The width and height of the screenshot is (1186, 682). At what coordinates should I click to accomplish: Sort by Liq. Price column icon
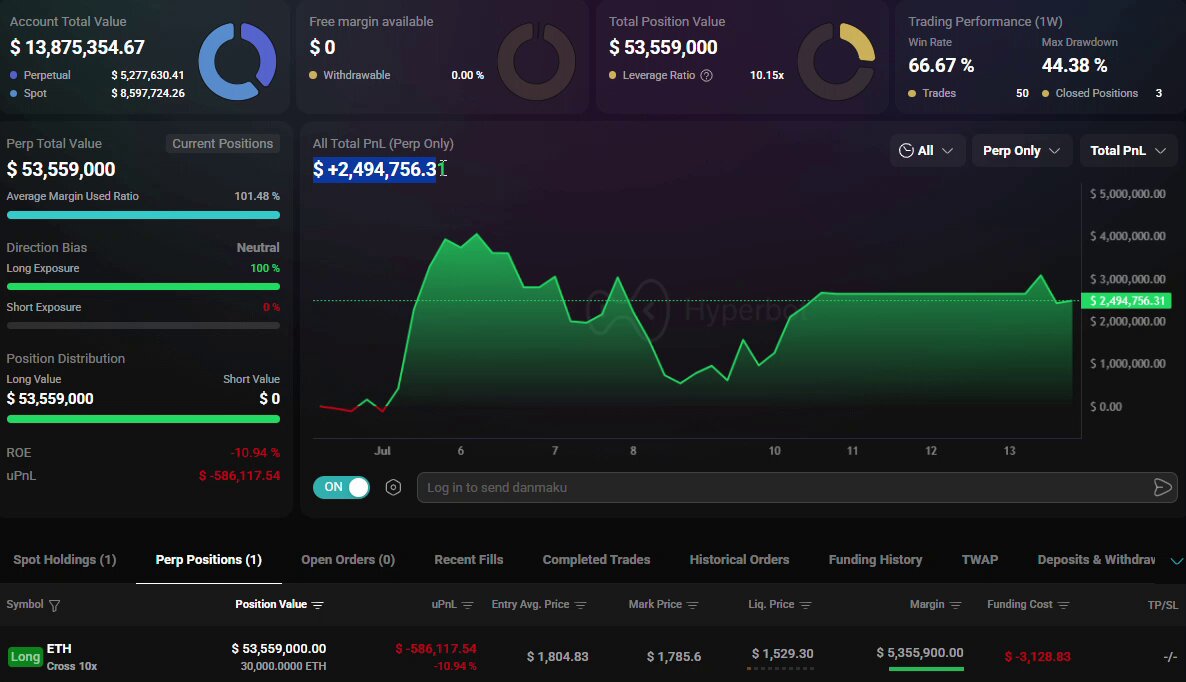[x=806, y=605]
